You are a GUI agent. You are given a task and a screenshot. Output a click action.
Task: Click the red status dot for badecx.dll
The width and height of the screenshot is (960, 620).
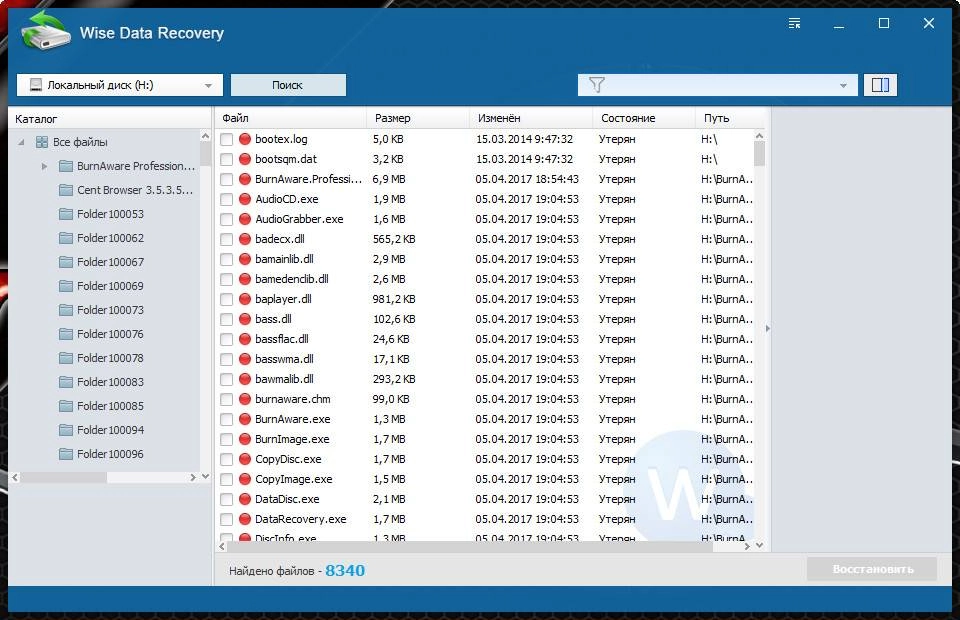pyautogui.click(x=245, y=239)
